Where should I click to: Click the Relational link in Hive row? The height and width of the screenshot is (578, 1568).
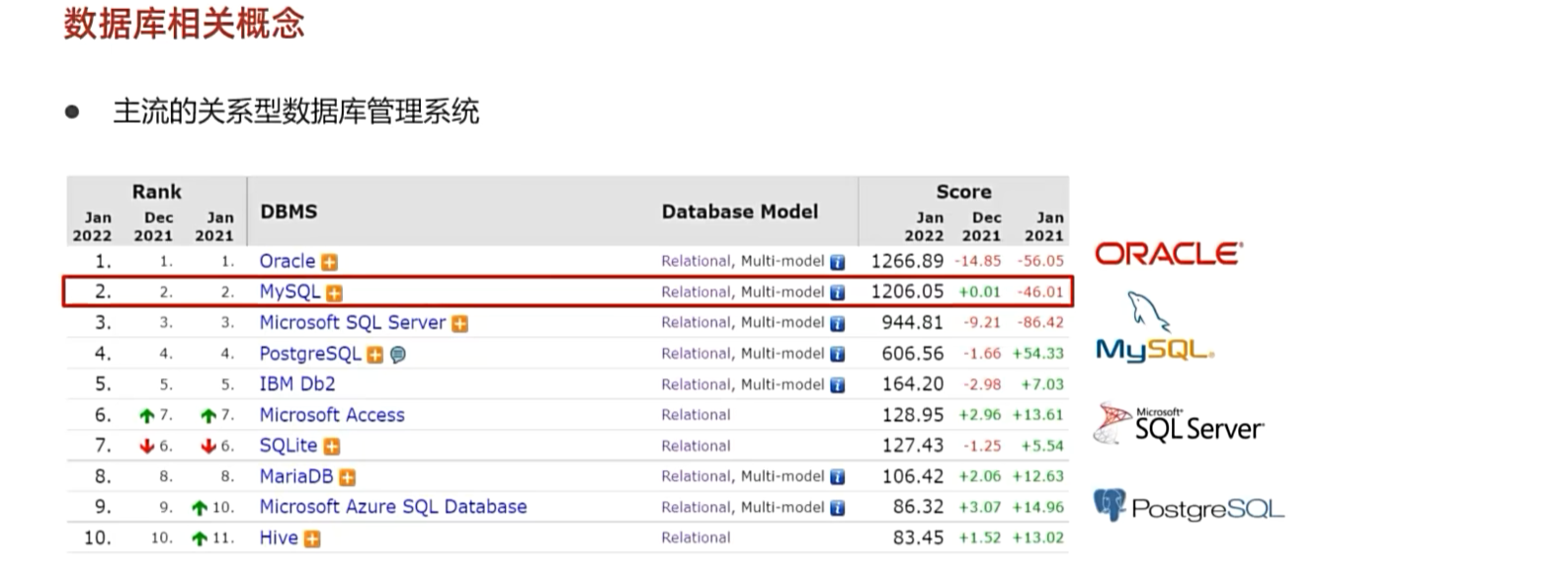697,537
